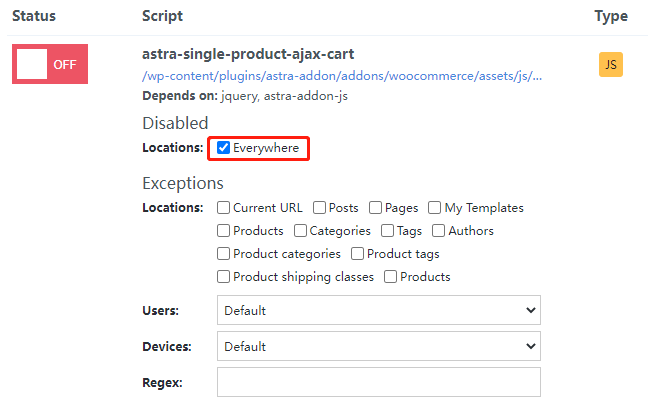Image resolution: width=648 pixels, height=408 pixels.
Task: Check the Products checkbox beside Categories
Action: tap(224, 231)
